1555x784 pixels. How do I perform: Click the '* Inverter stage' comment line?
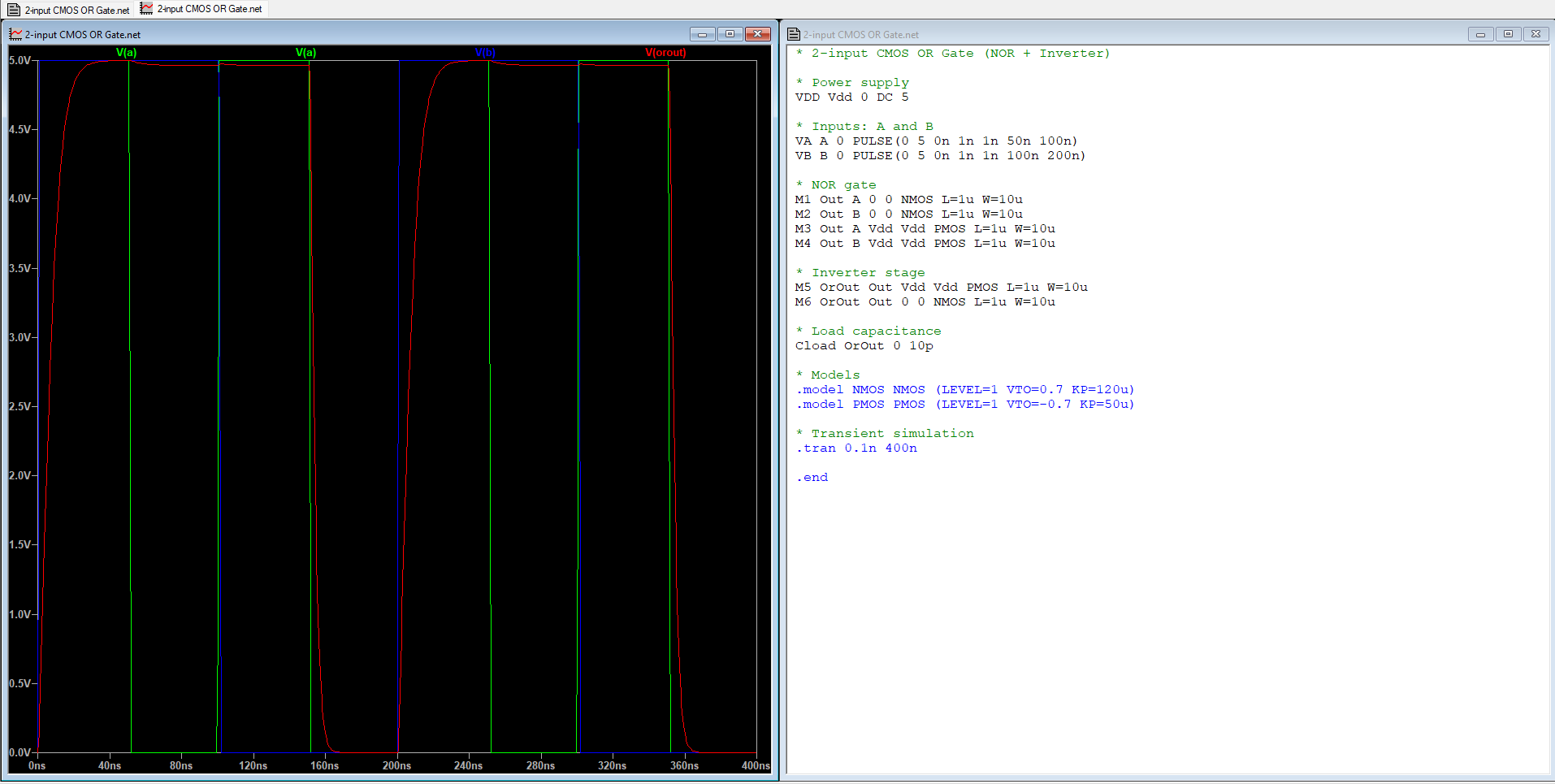pyautogui.click(x=860, y=273)
